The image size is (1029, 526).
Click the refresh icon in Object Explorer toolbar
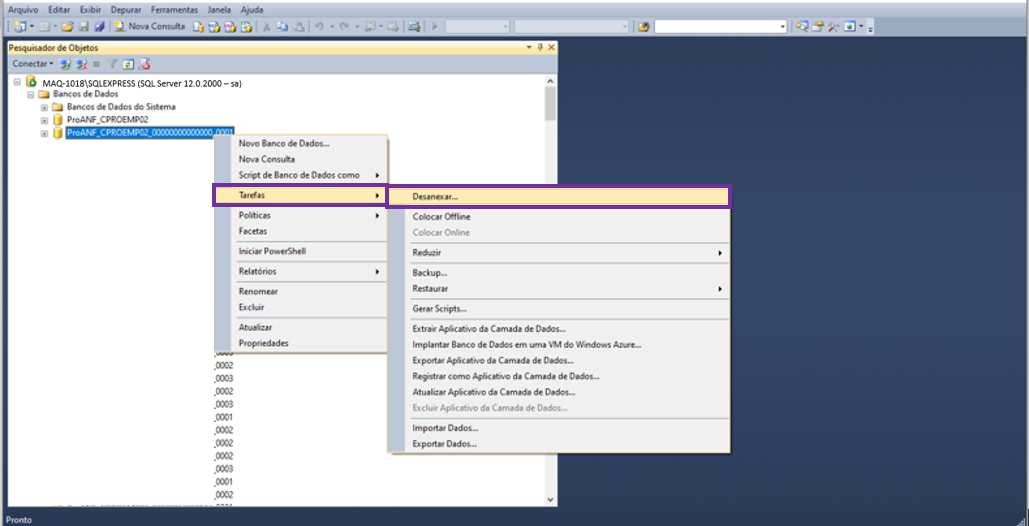(128, 63)
